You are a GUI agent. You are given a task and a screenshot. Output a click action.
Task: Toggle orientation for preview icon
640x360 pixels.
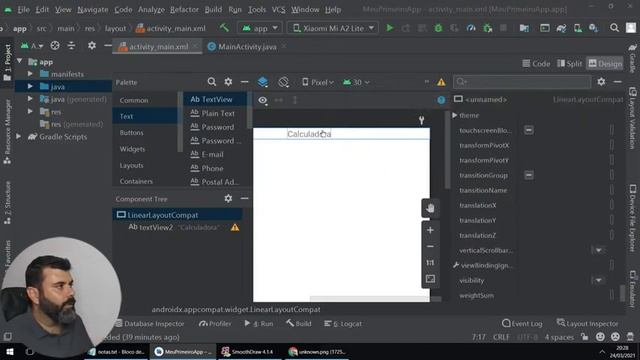[x=283, y=82]
